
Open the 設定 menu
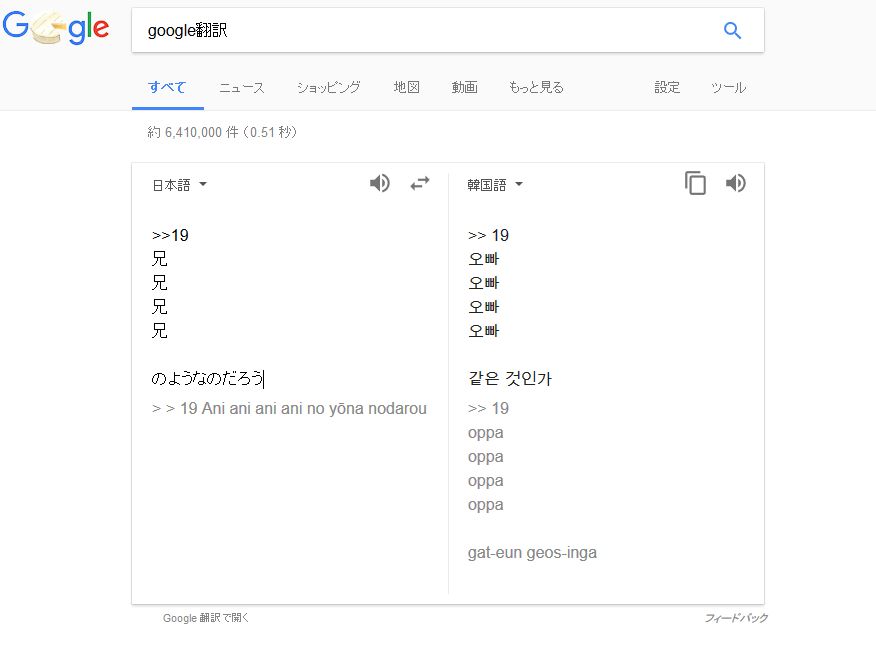point(667,88)
